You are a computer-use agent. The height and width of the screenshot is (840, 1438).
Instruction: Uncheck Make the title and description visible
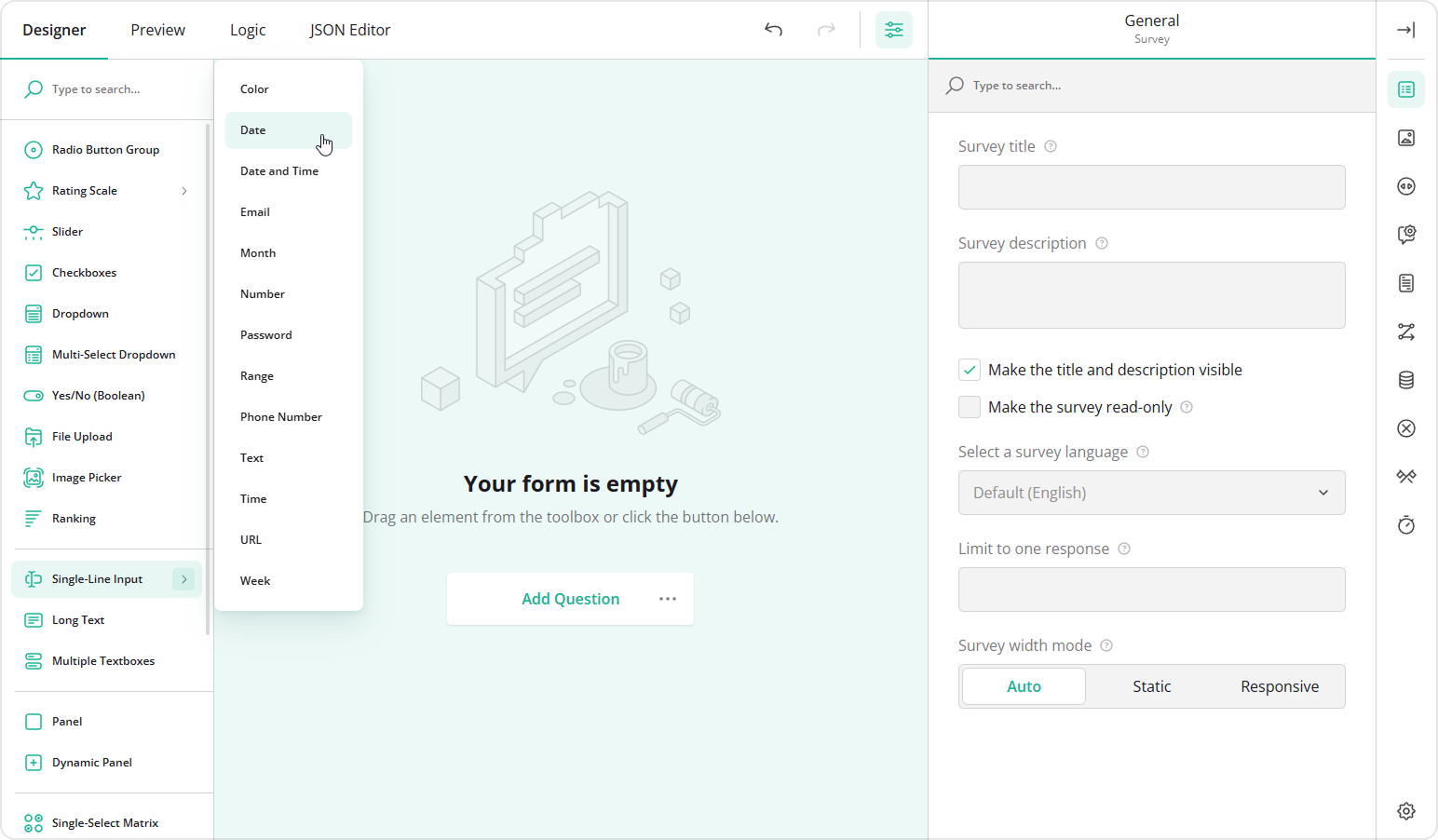(x=969, y=369)
